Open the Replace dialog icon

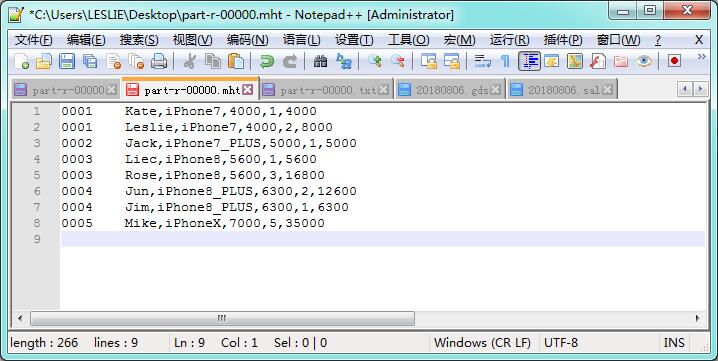[x=343, y=61]
